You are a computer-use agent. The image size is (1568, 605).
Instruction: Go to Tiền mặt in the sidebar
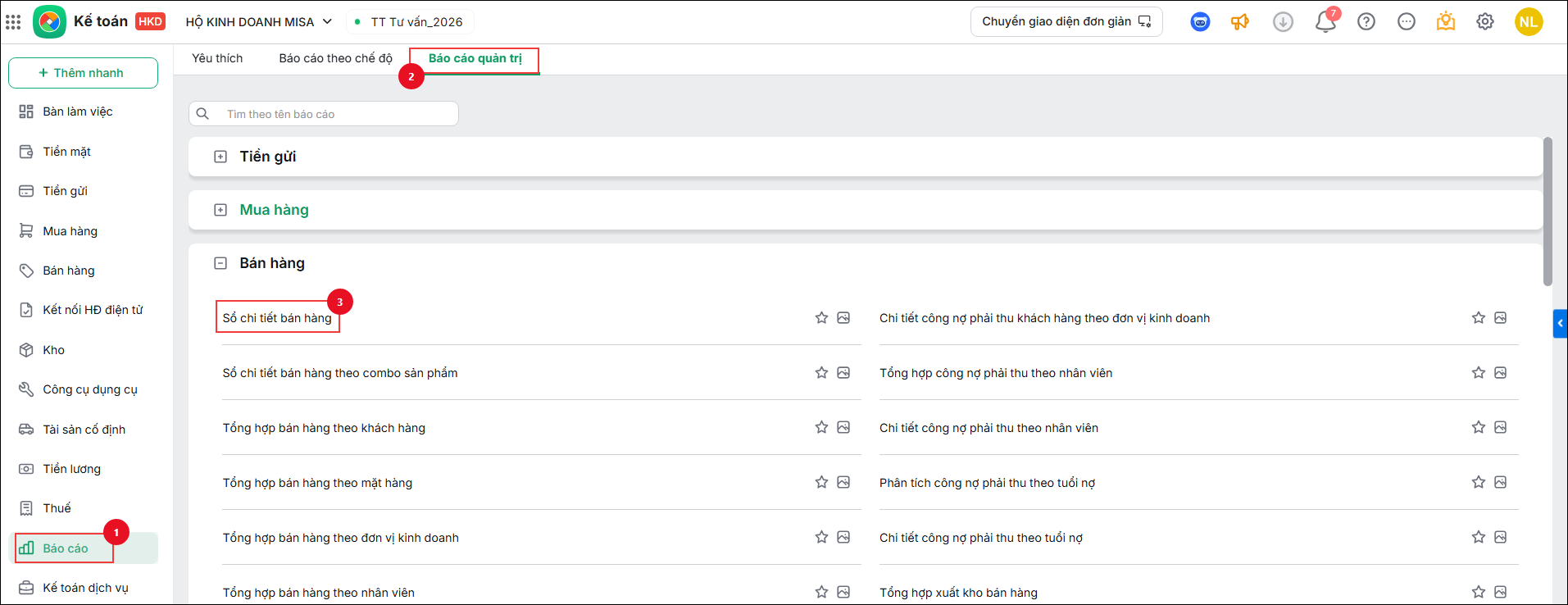(83, 152)
